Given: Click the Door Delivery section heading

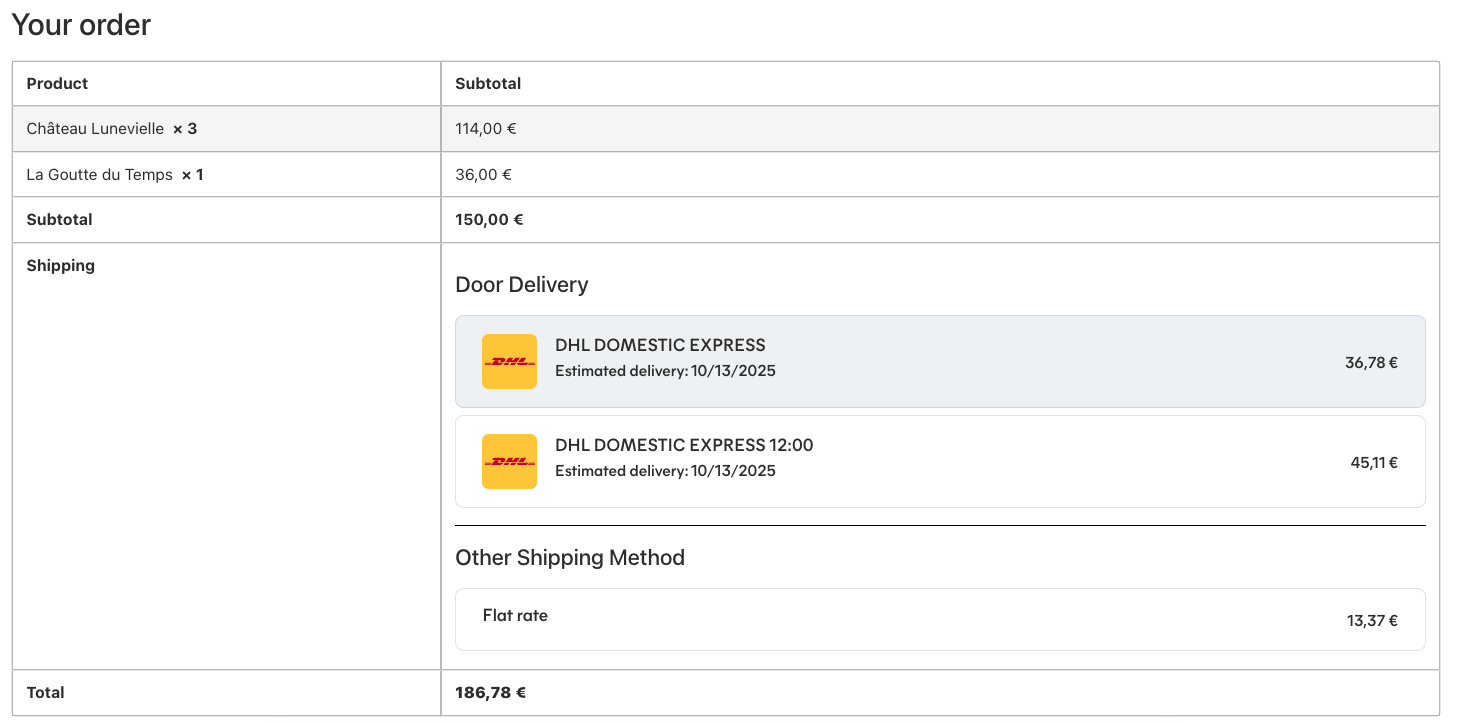Looking at the screenshot, I should pyautogui.click(x=521, y=285).
